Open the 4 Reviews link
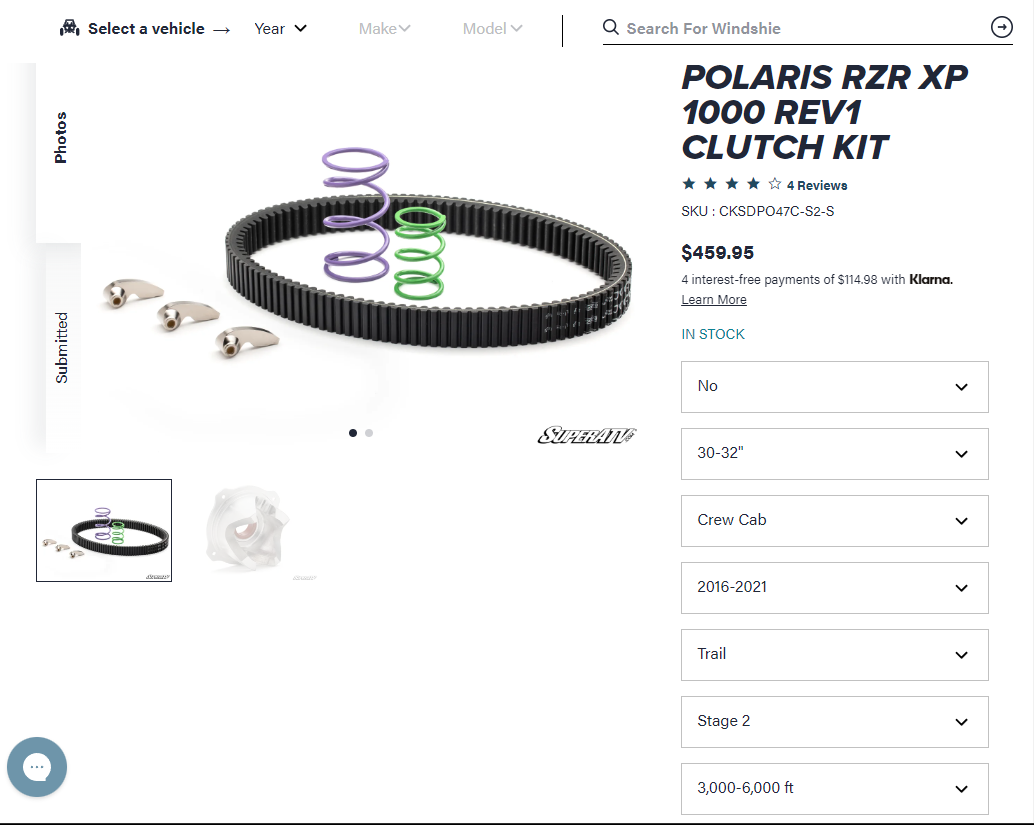 point(816,185)
